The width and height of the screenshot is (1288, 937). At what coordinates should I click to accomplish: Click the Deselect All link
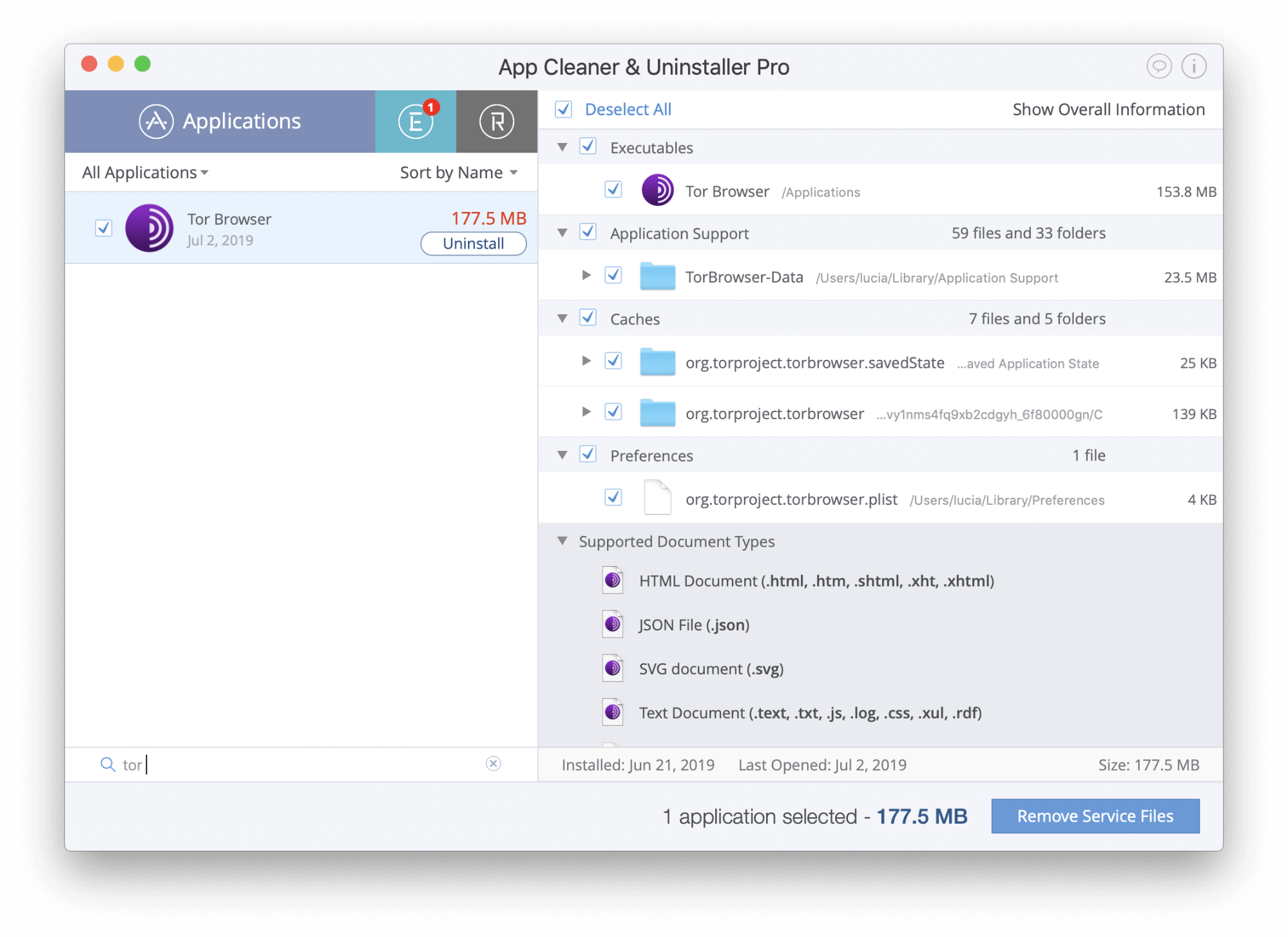pyautogui.click(x=626, y=109)
